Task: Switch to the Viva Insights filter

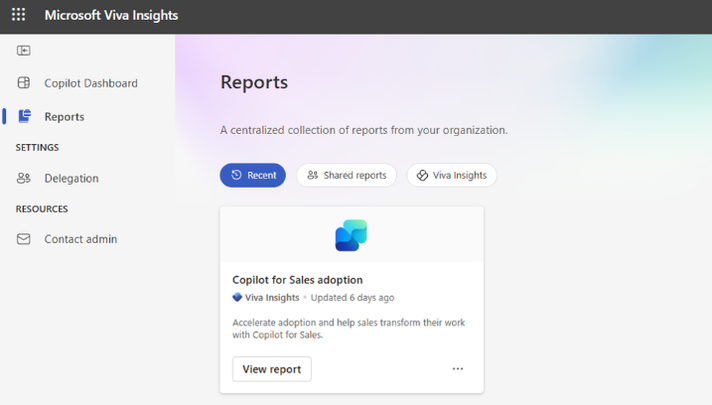Action: click(452, 175)
